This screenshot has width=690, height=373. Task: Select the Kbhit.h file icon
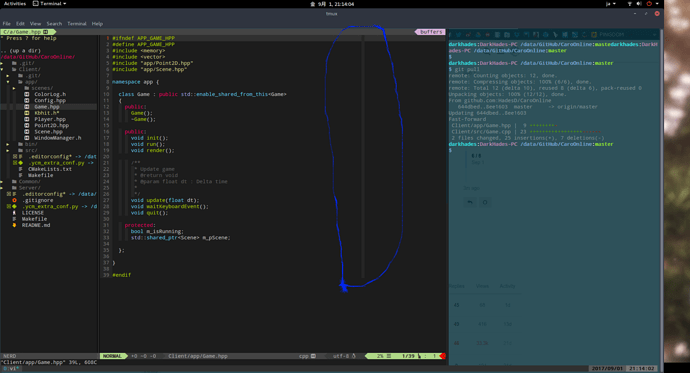27,113
